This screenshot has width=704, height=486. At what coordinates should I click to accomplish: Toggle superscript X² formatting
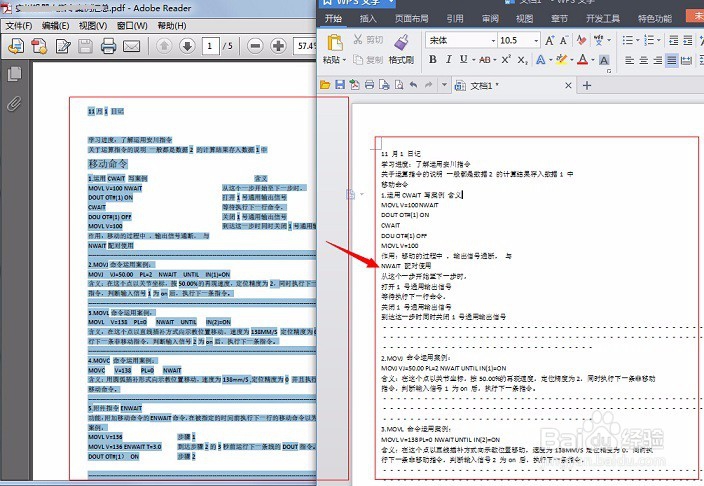(x=506, y=59)
